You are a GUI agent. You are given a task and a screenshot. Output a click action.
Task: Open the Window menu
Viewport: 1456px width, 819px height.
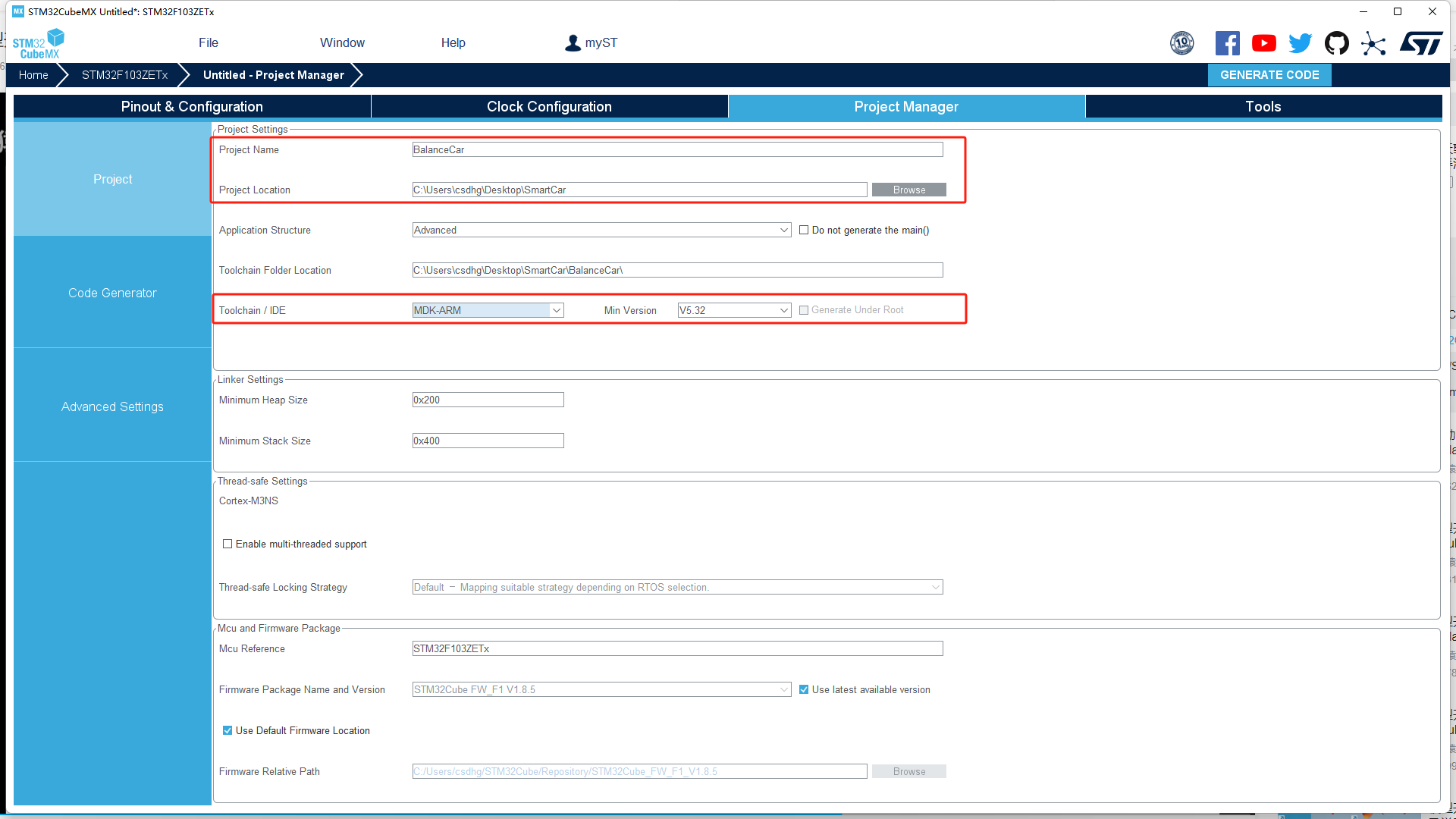point(342,43)
